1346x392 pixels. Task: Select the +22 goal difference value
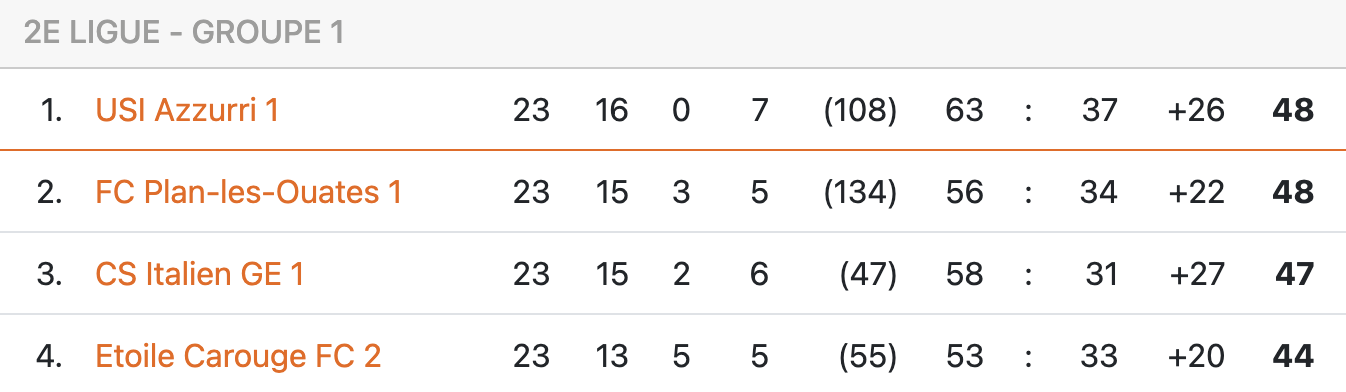1196,191
